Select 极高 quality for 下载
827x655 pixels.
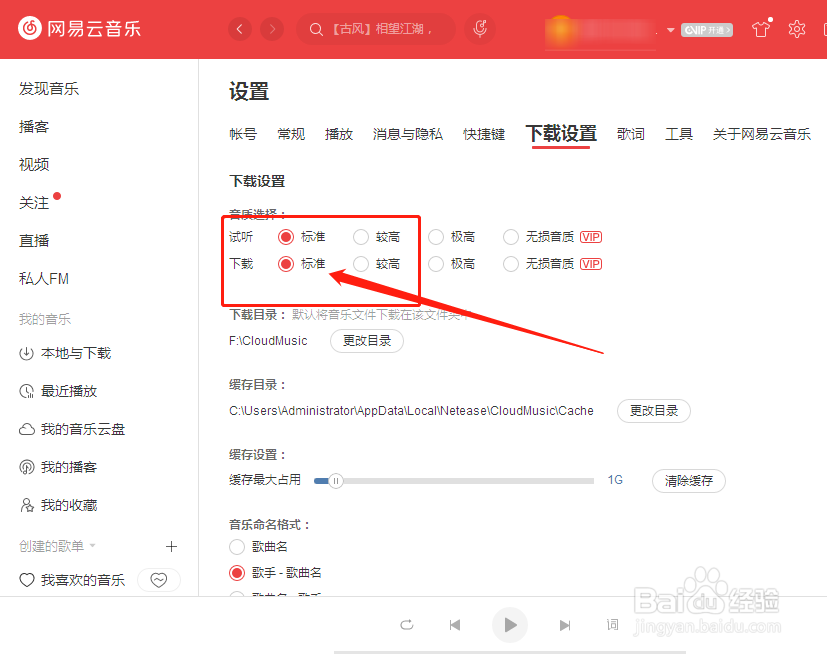436,264
